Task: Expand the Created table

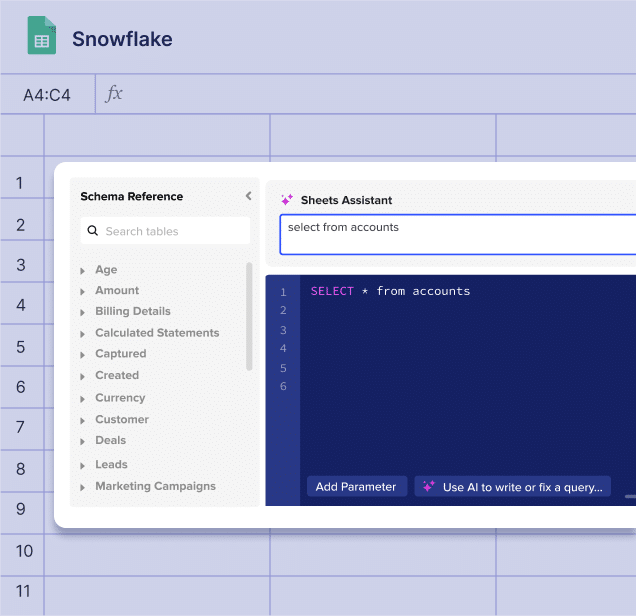Action: coord(82,376)
